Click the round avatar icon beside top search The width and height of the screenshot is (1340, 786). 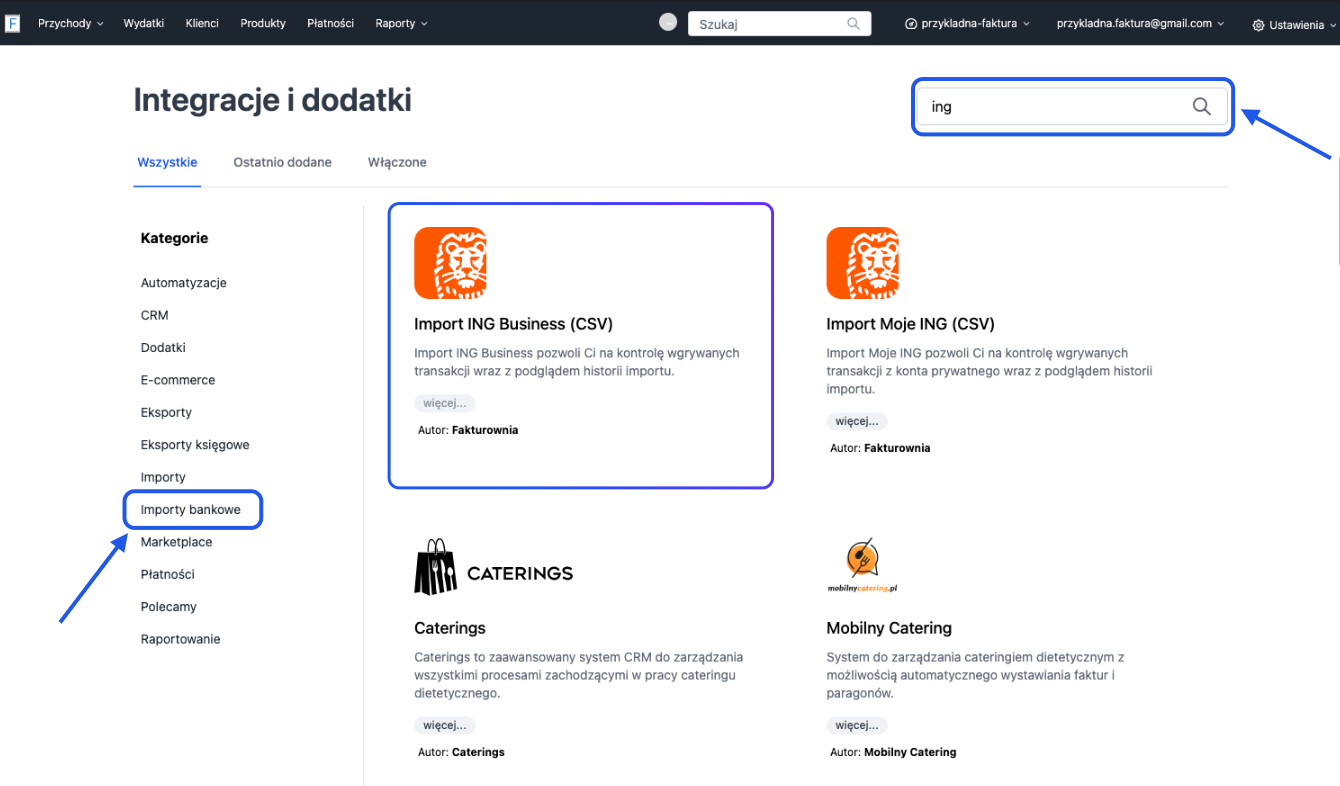tap(668, 23)
